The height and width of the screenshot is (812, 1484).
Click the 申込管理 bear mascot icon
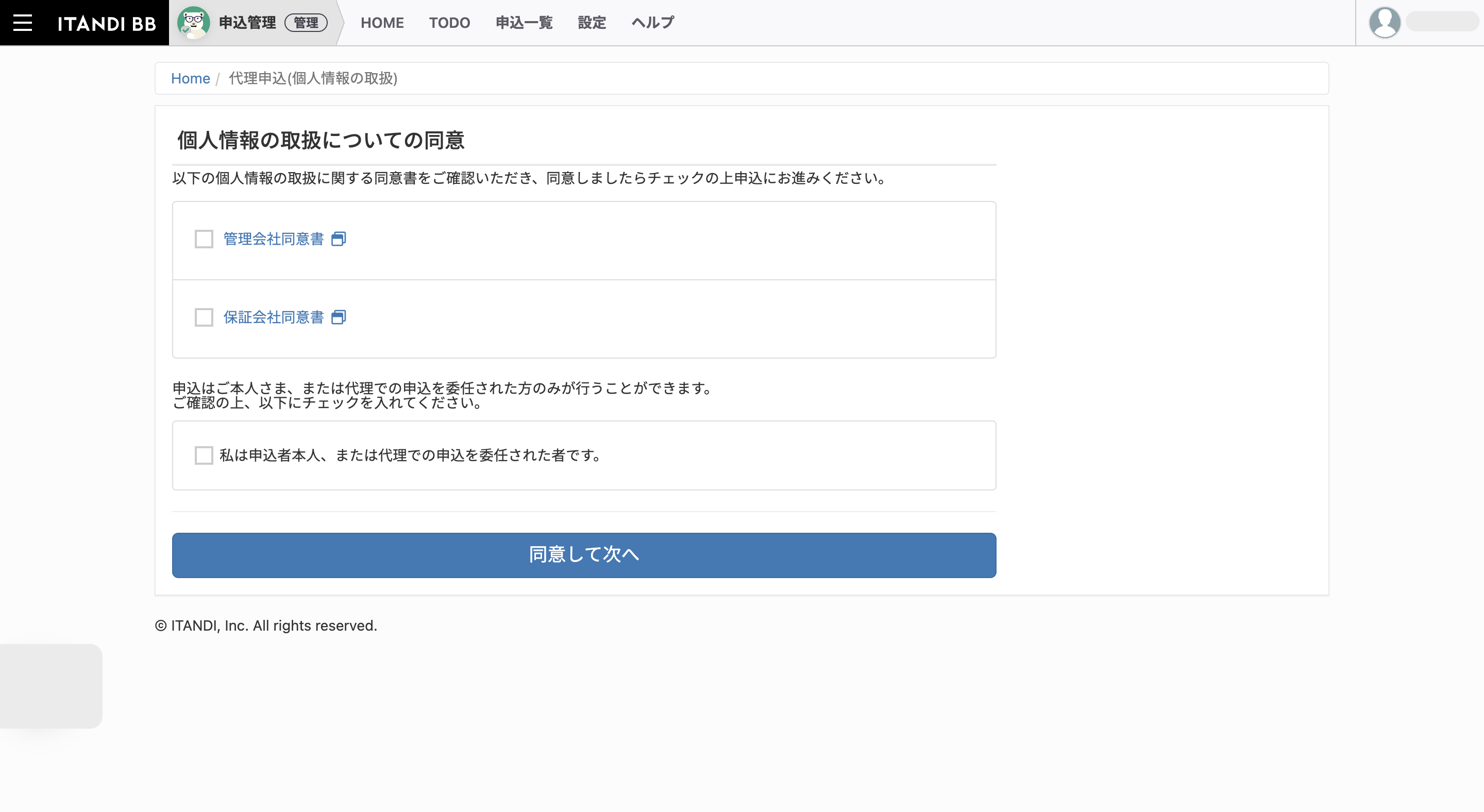point(194,23)
